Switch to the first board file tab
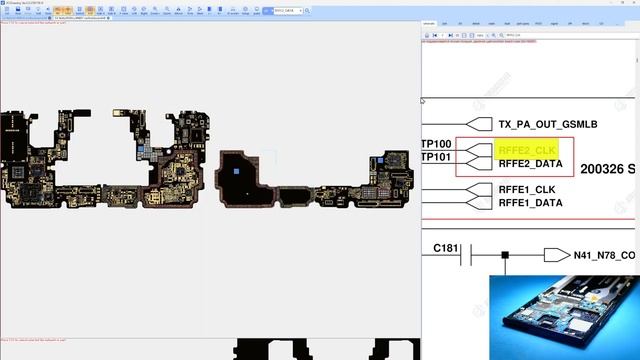Viewport: 640px width, 360px height. pos(25,18)
